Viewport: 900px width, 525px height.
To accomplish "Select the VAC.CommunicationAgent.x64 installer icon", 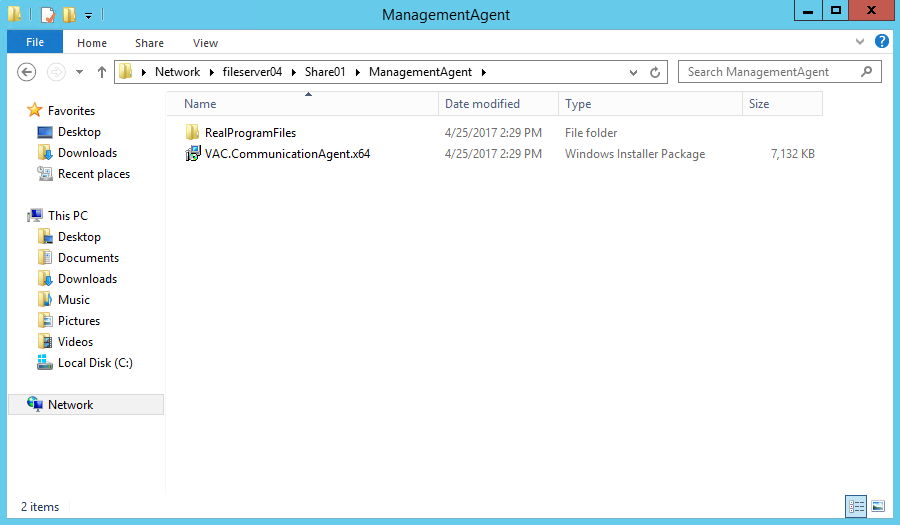I will tap(193, 153).
